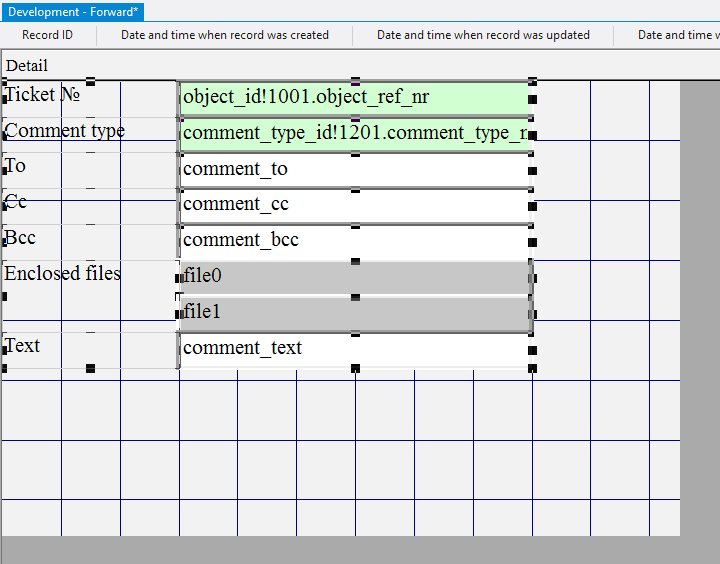Select the Cc label

(16, 202)
